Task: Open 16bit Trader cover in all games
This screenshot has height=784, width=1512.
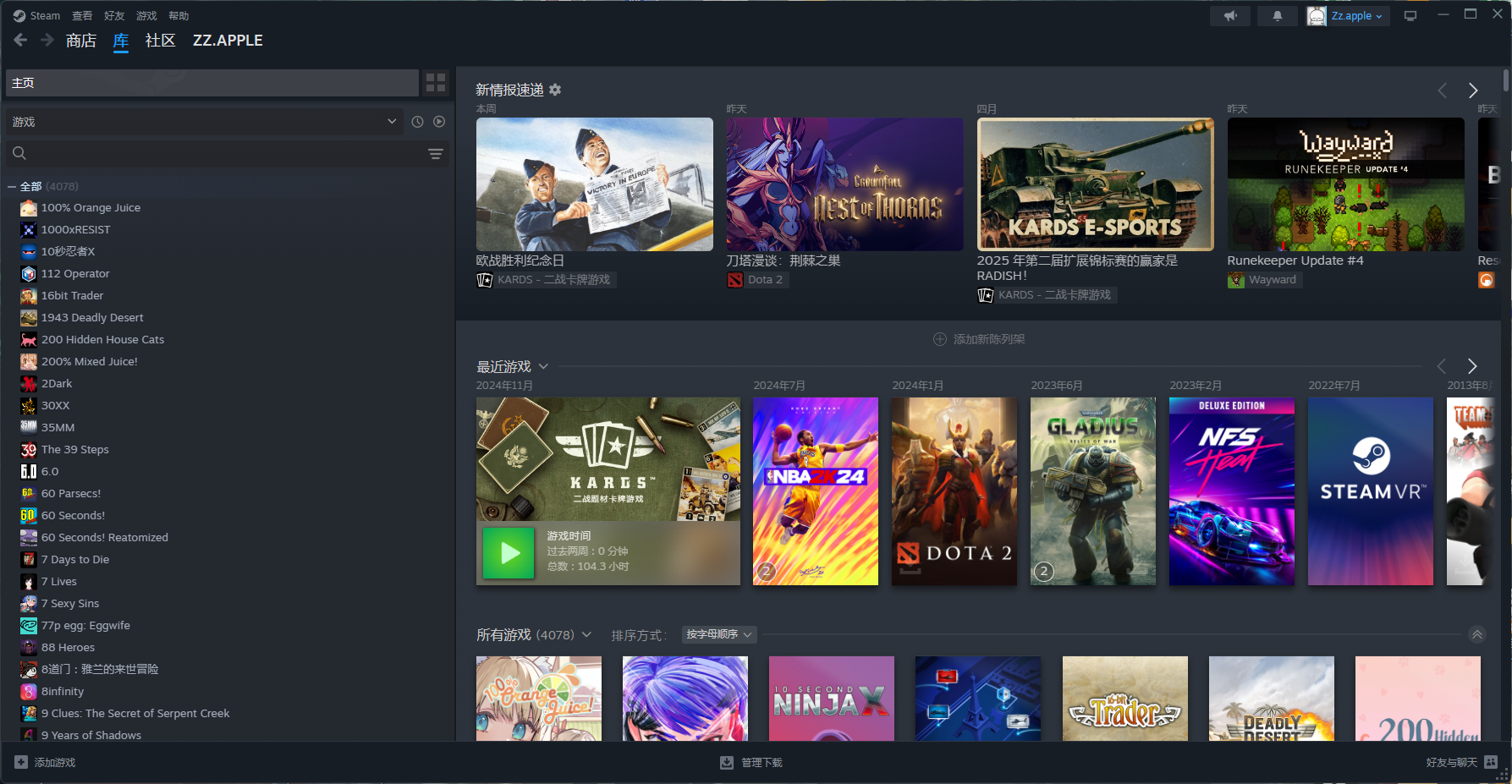Action: (1125, 699)
